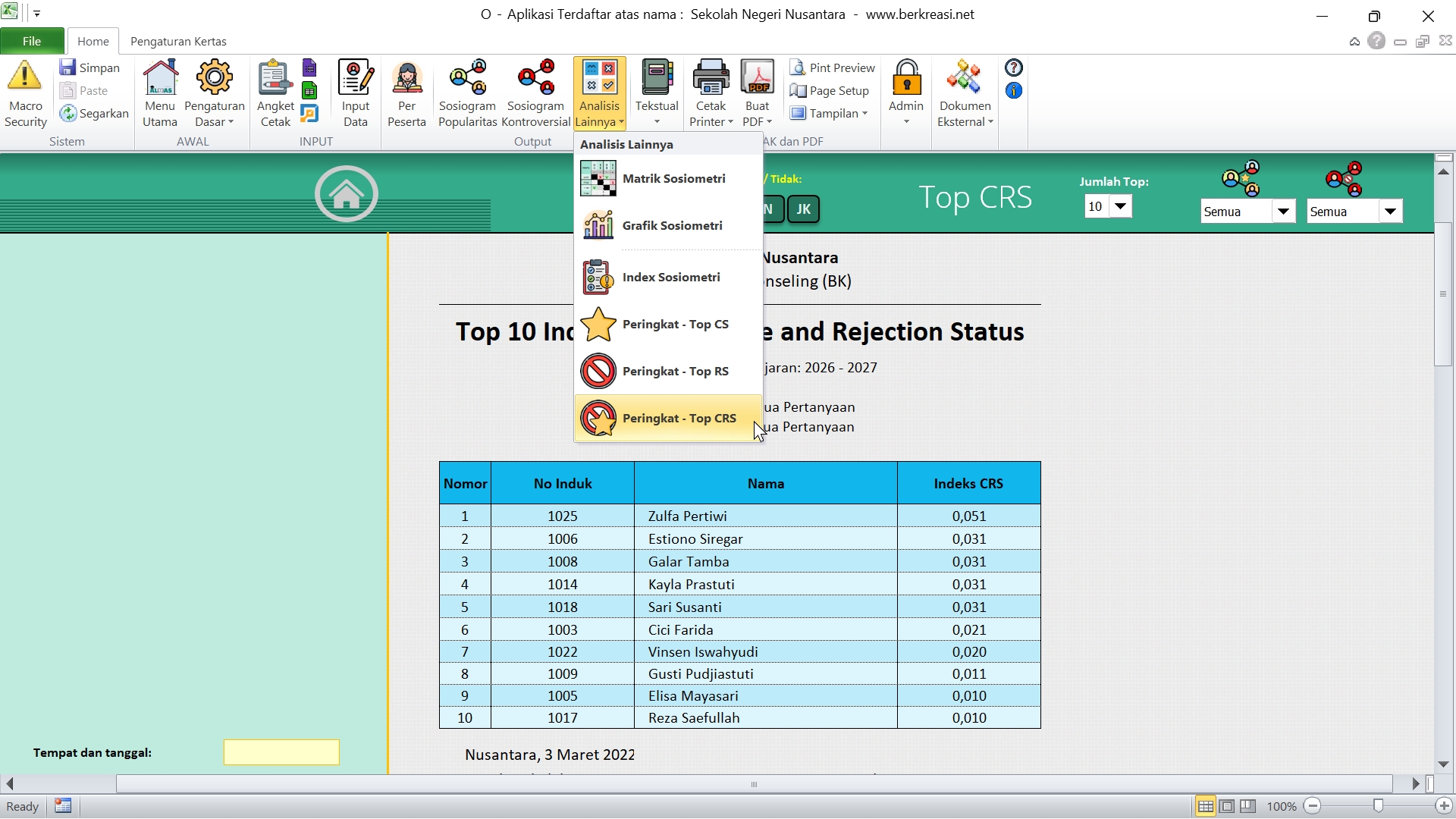Screen dimensions: 1456x819
Task: Click Page Setup button
Action: [x=830, y=90]
